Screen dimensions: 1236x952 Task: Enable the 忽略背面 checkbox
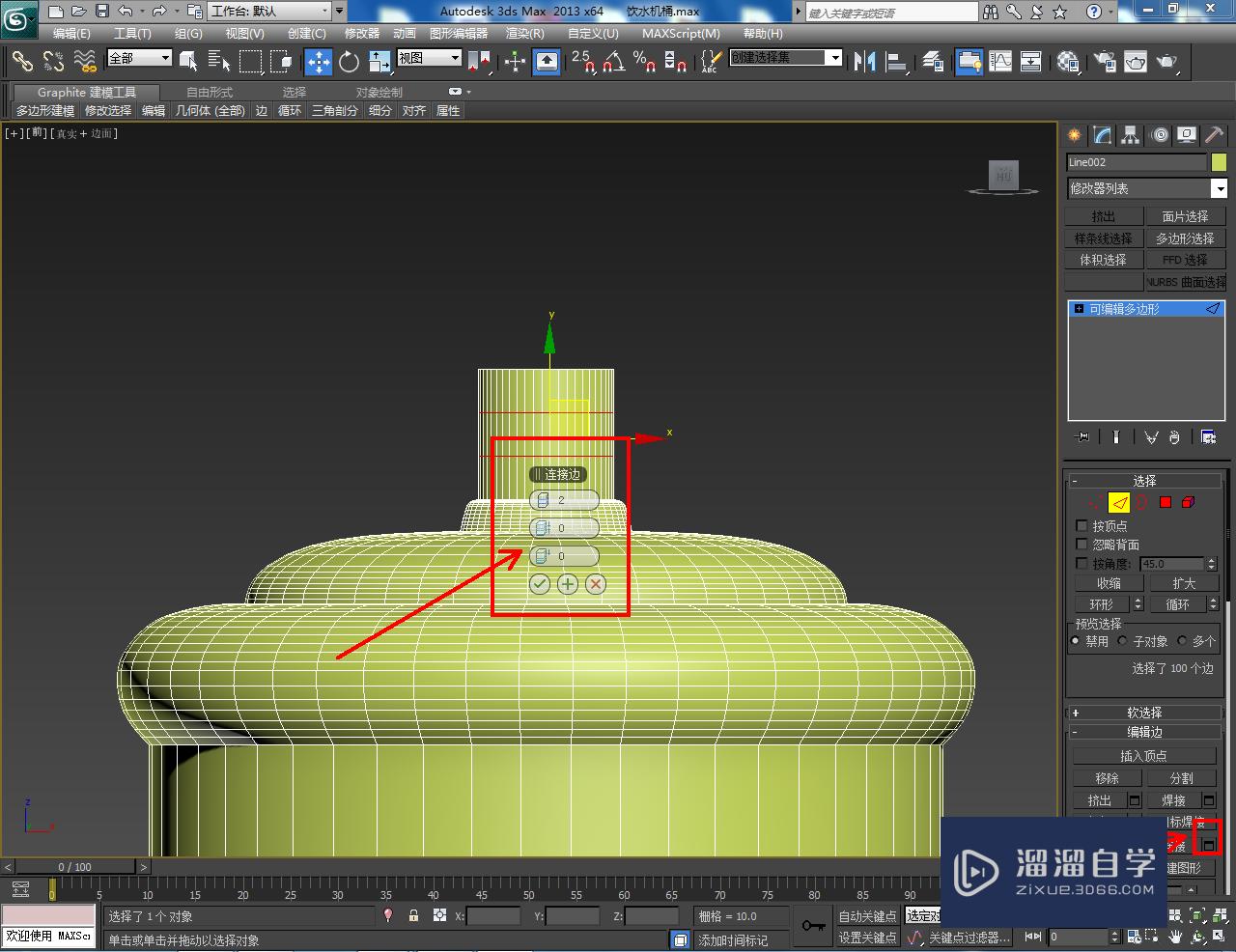(x=1081, y=545)
